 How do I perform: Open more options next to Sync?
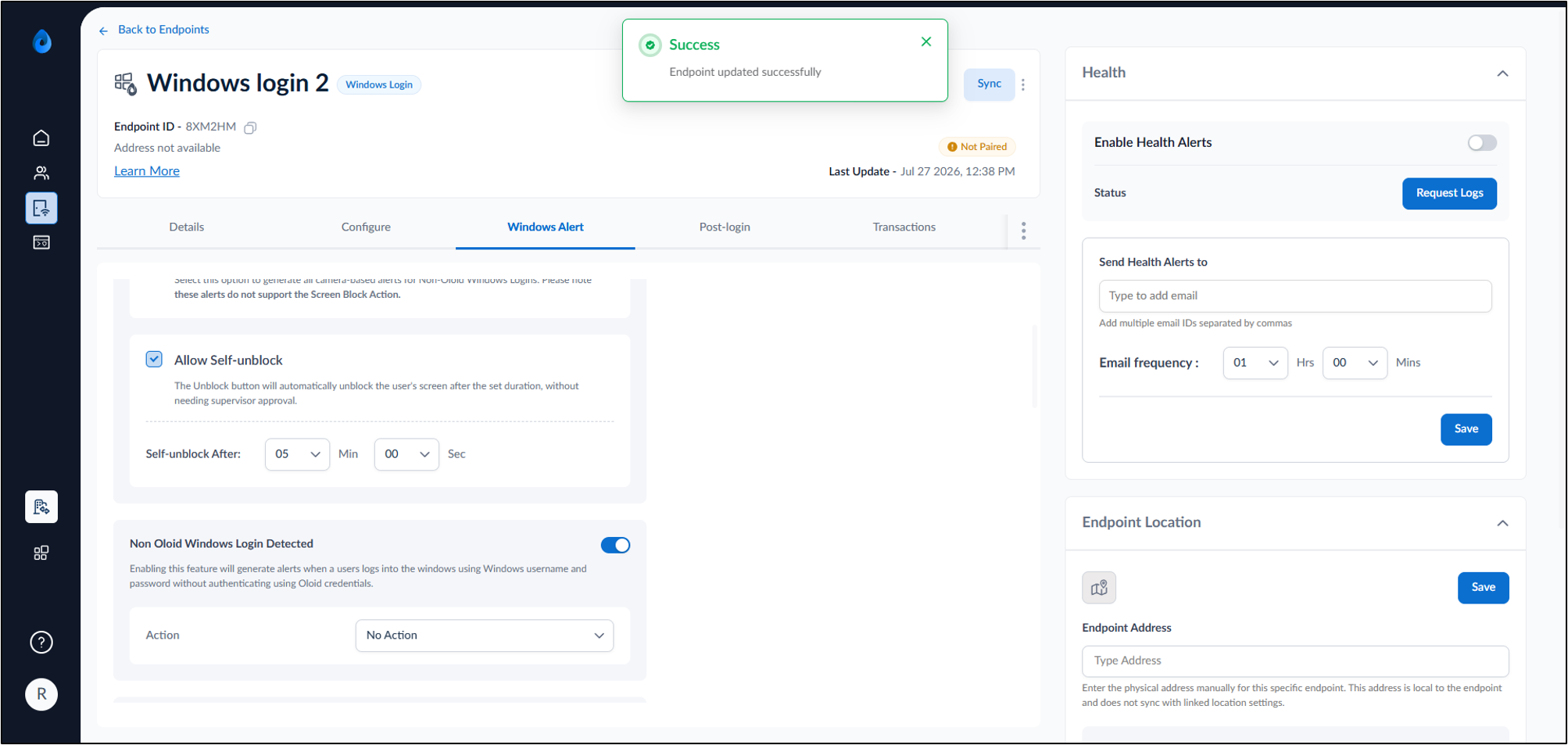tap(1023, 84)
